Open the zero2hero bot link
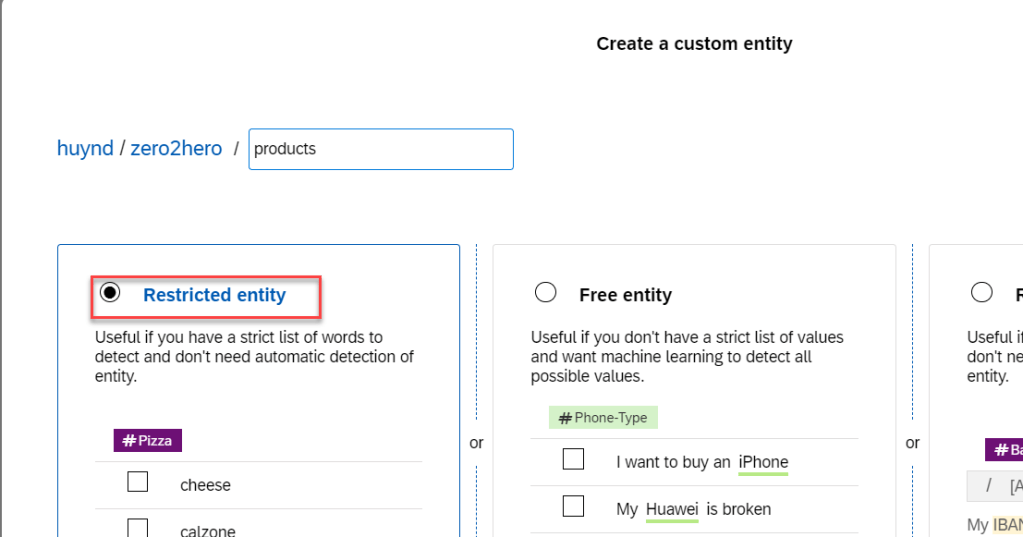Image resolution: width=1023 pixels, height=537 pixels. (176, 149)
